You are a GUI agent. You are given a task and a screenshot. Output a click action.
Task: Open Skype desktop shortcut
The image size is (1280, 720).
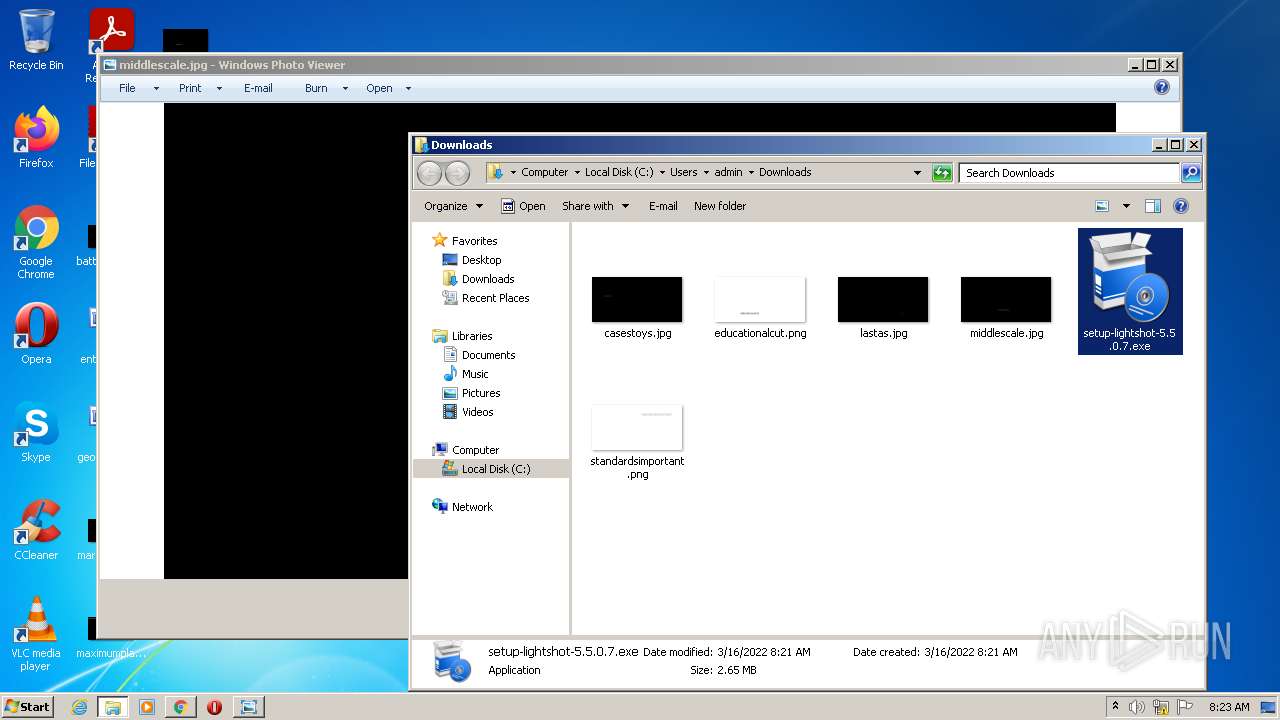36,432
